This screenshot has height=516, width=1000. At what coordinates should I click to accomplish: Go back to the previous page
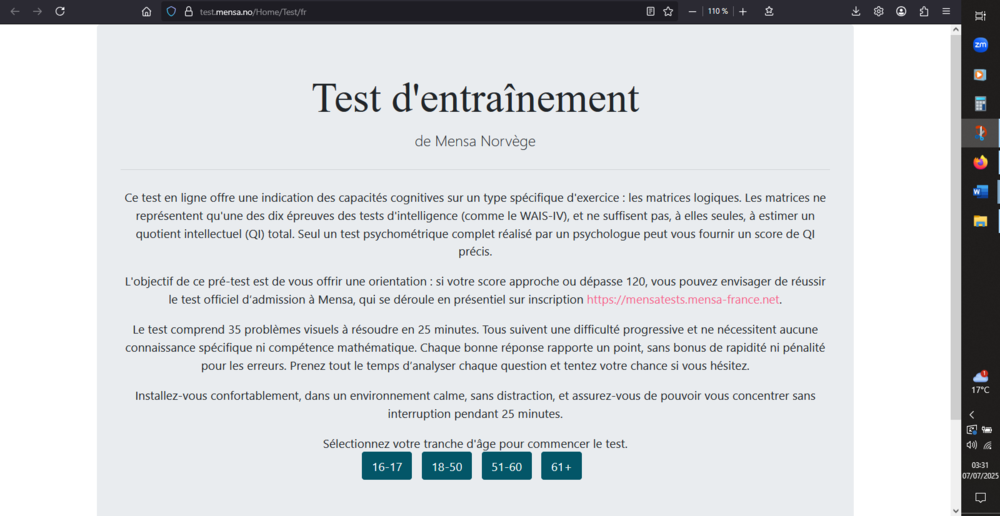coord(15,11)
